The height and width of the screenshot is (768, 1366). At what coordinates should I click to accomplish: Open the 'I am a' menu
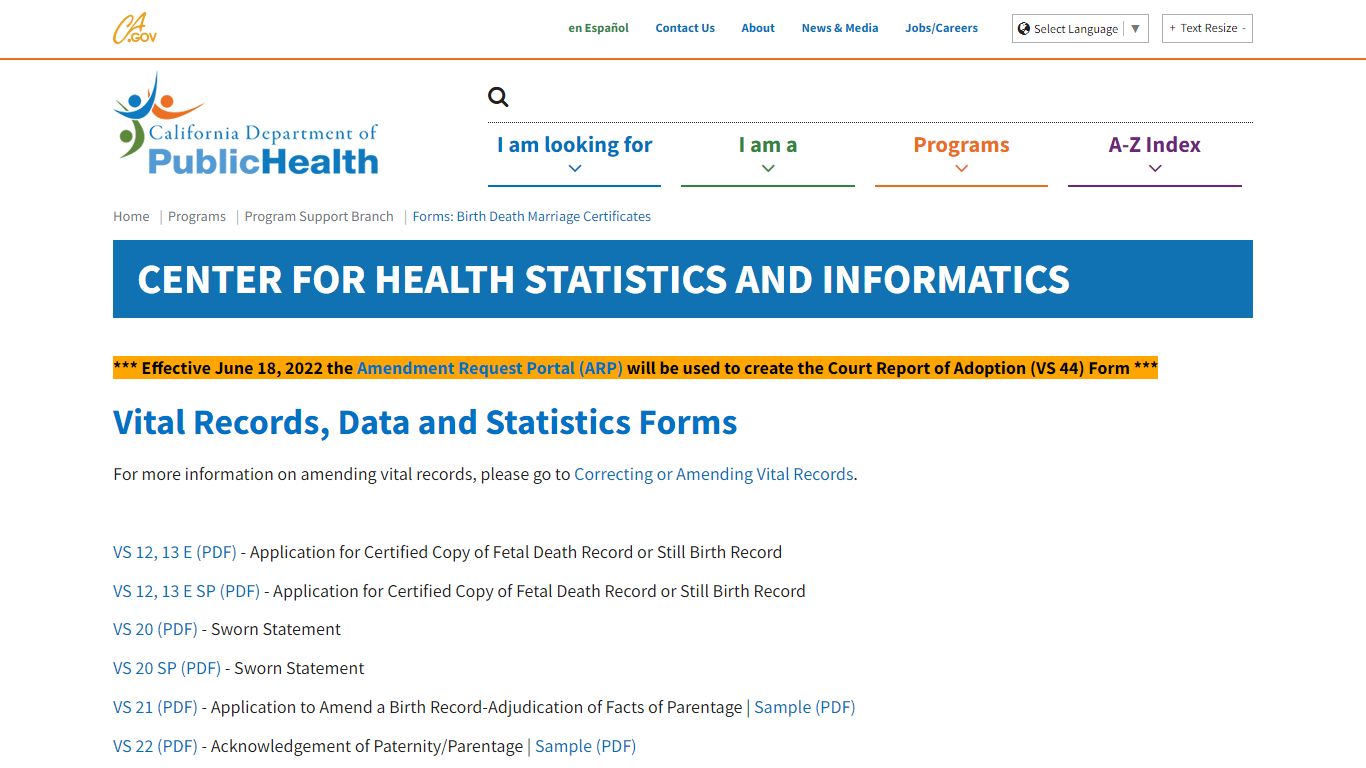click(768, 145)
